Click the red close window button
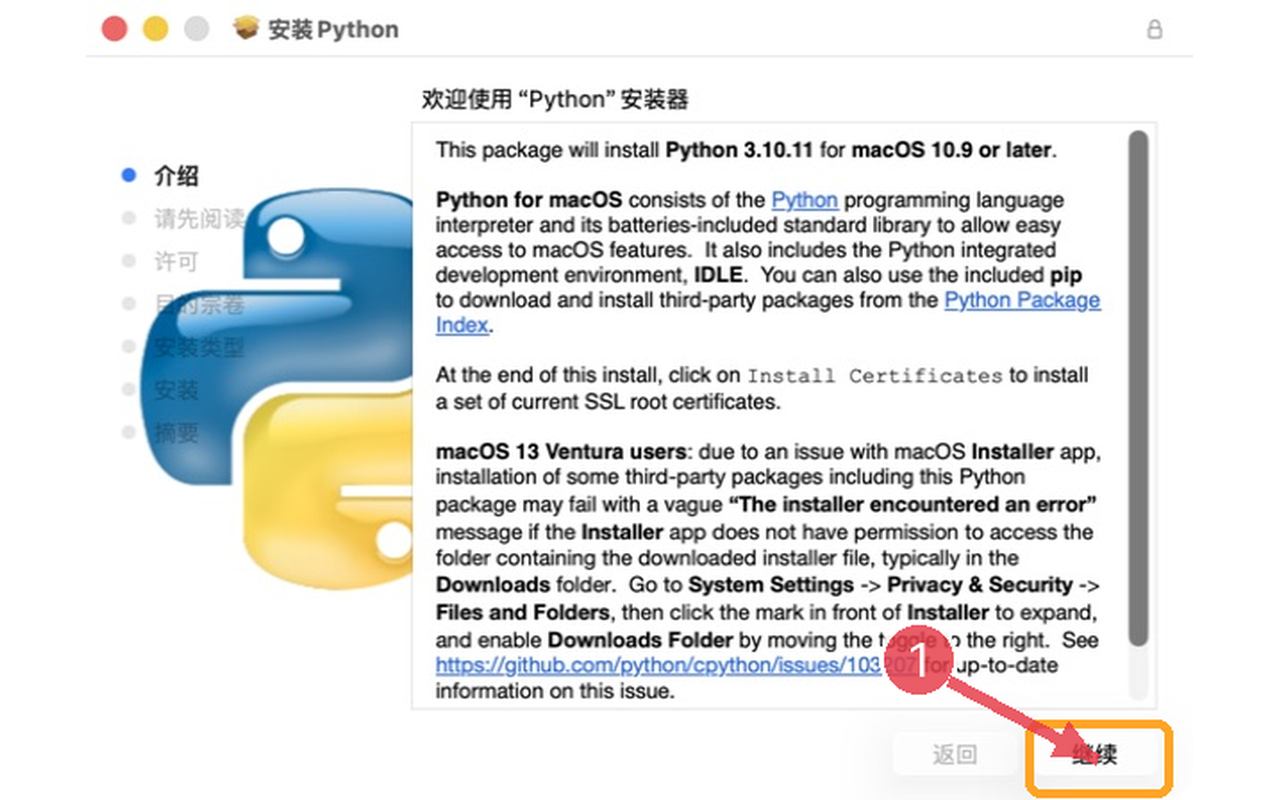This screenshot has height=800, width=1280. pos(115,29)
